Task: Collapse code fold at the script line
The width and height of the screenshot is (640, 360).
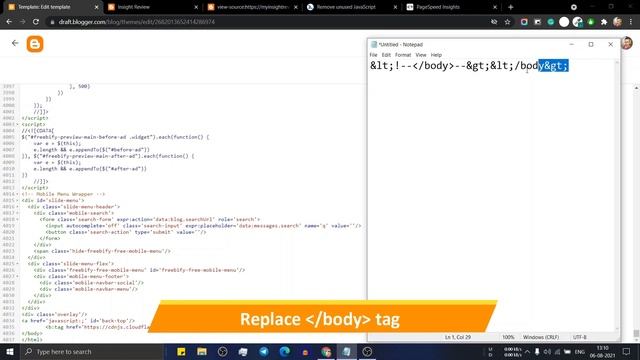Action: [18, 124]
